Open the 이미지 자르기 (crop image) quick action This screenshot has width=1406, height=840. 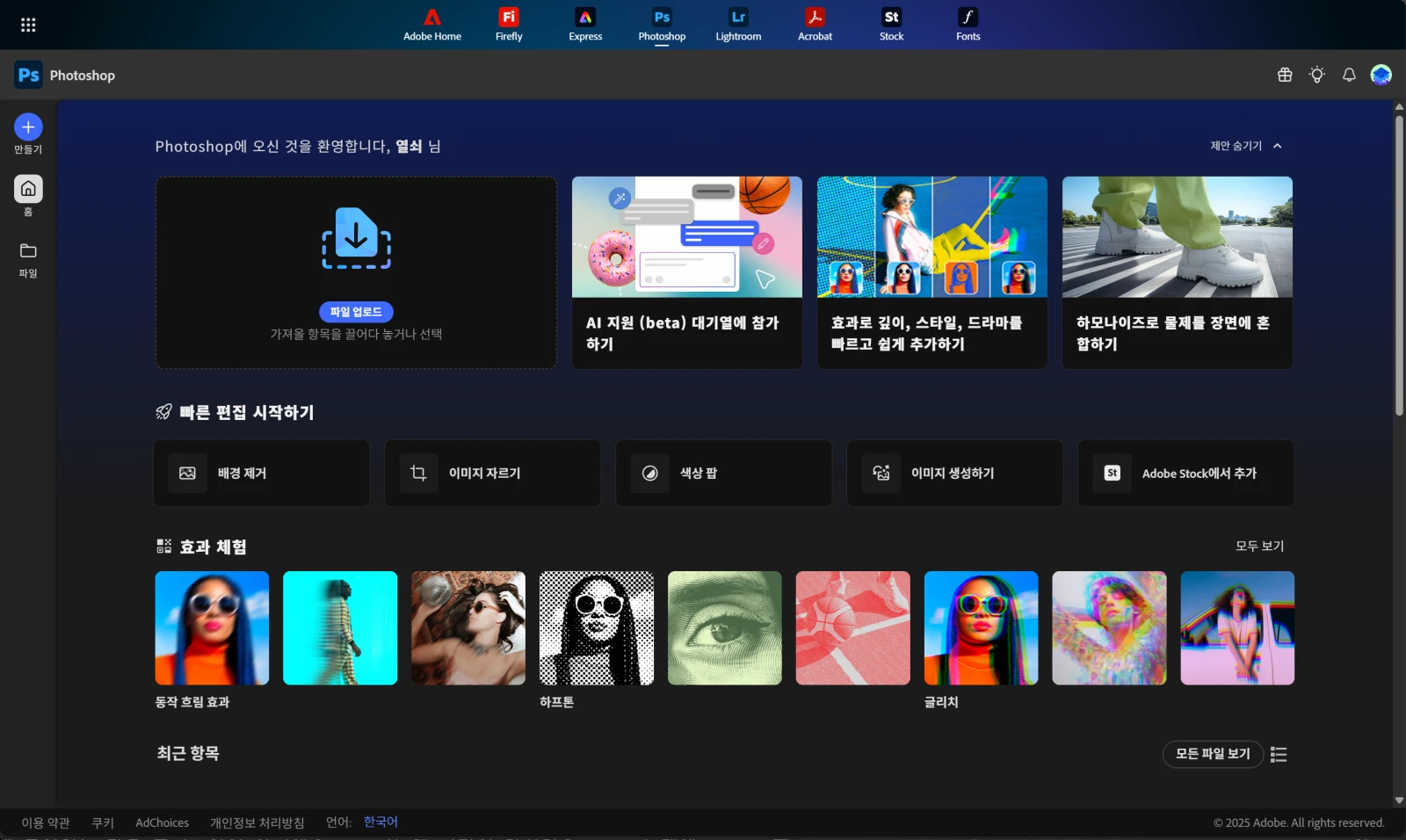coord(492,473)
